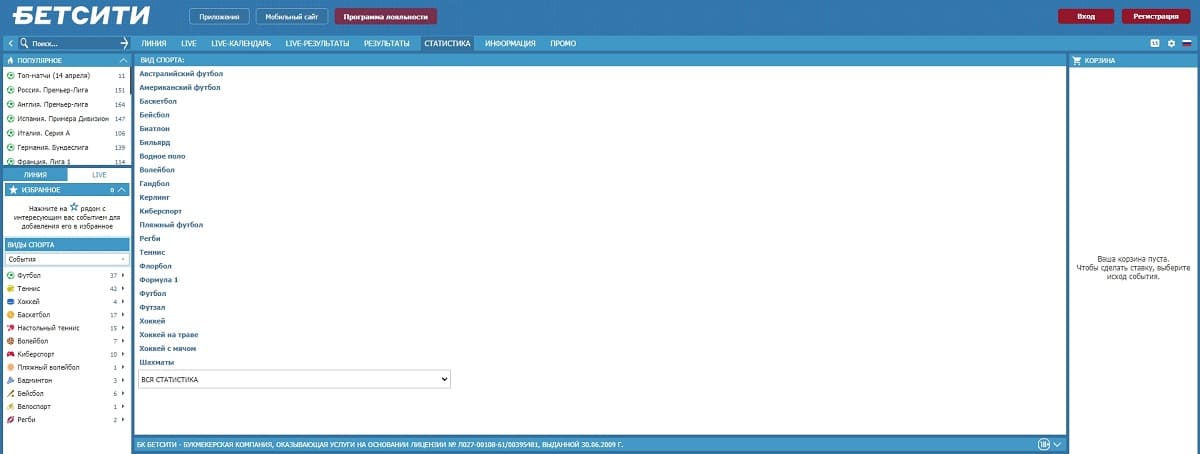Expand the Футбол row arrow in sidebar
Image resolution: width=1200 pixels, height=454 pixels.
(x=124, y=274)
